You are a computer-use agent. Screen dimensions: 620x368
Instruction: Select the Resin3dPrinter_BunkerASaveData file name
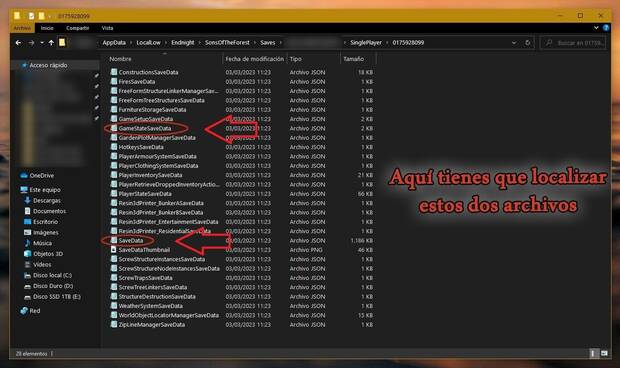pyautogui.click(x=161, y=203)
